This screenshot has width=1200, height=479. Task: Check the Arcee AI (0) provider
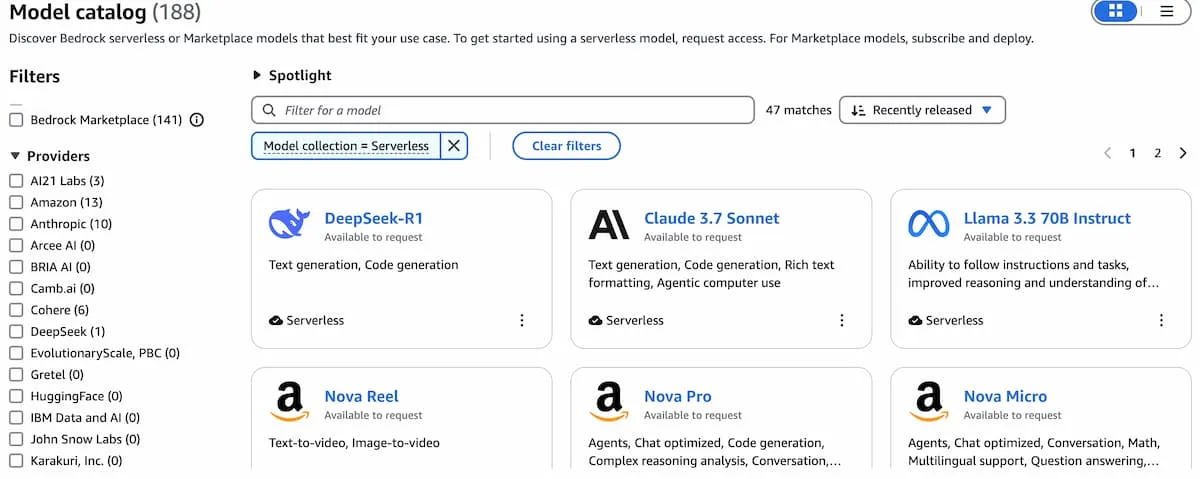(16, 245)
